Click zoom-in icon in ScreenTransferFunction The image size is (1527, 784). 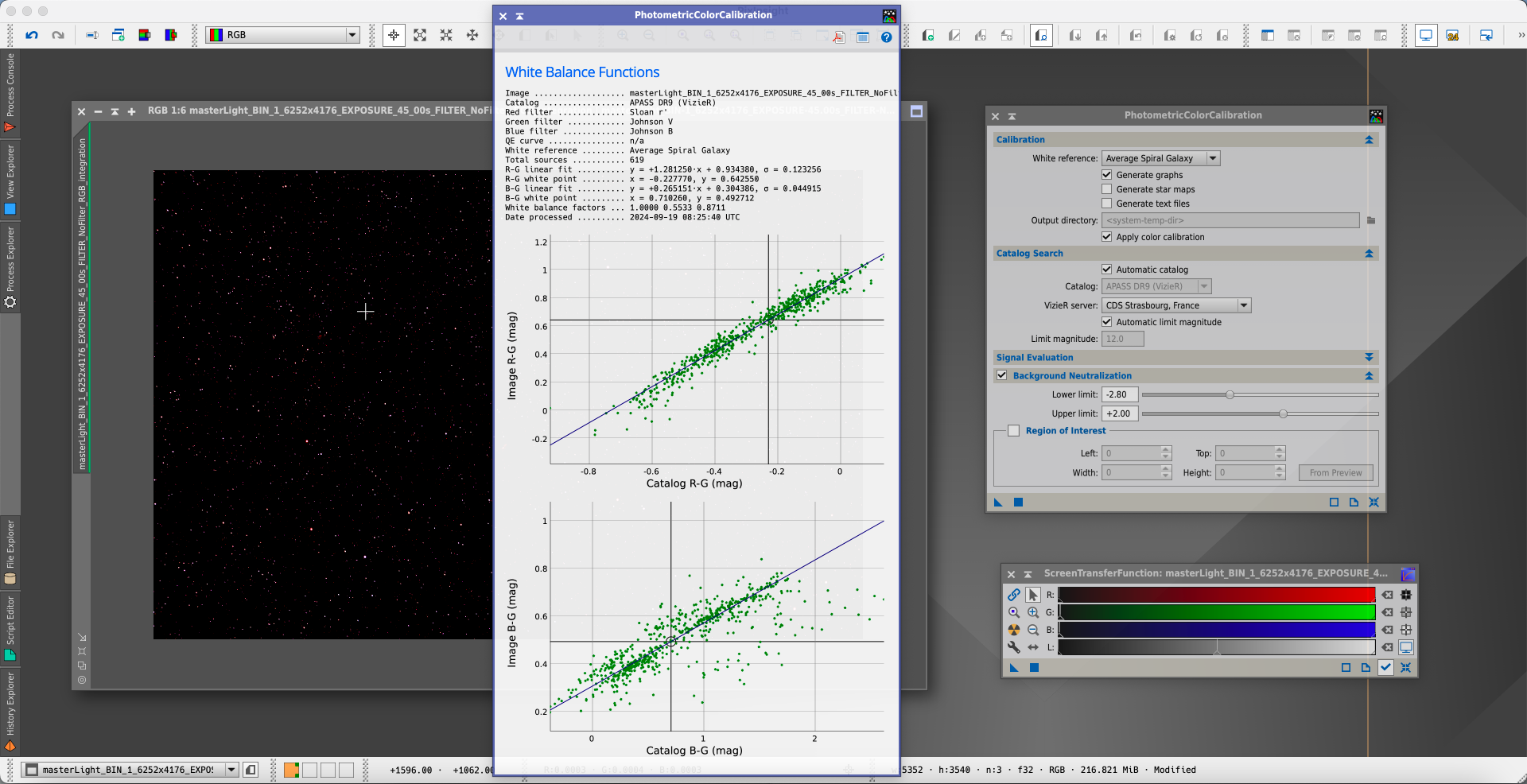tap(1032, 612)
